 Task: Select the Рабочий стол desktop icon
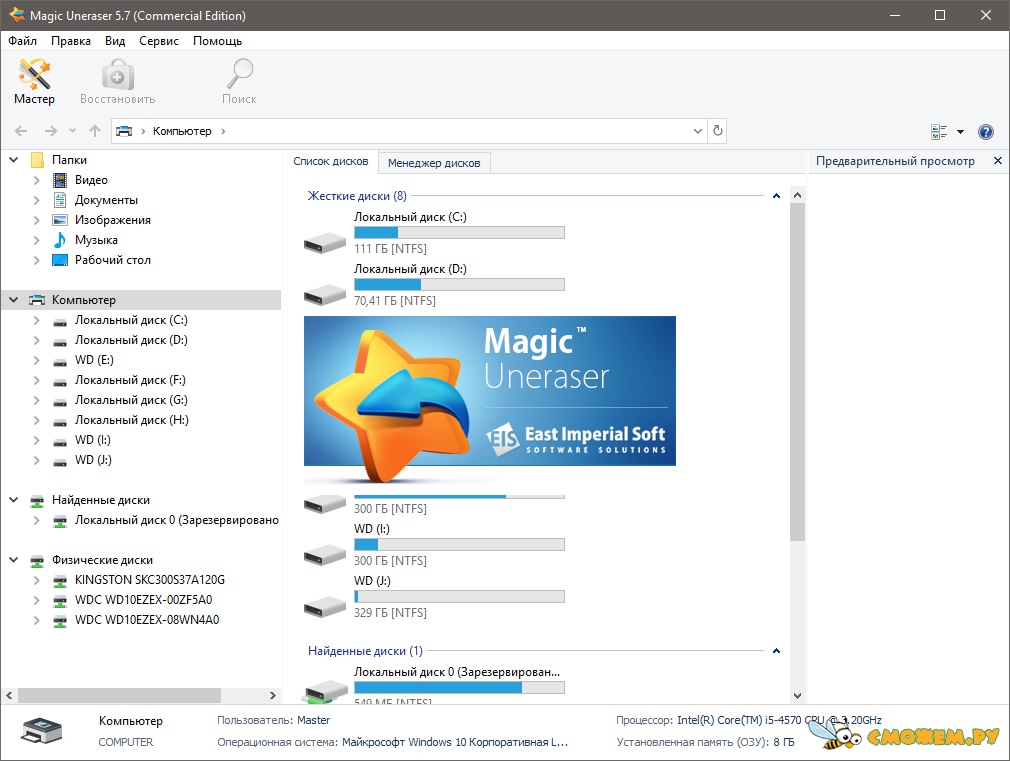(60, 260)
